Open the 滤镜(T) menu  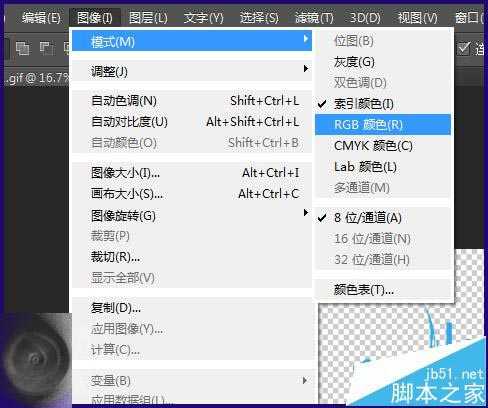click(x=314, y=17)
